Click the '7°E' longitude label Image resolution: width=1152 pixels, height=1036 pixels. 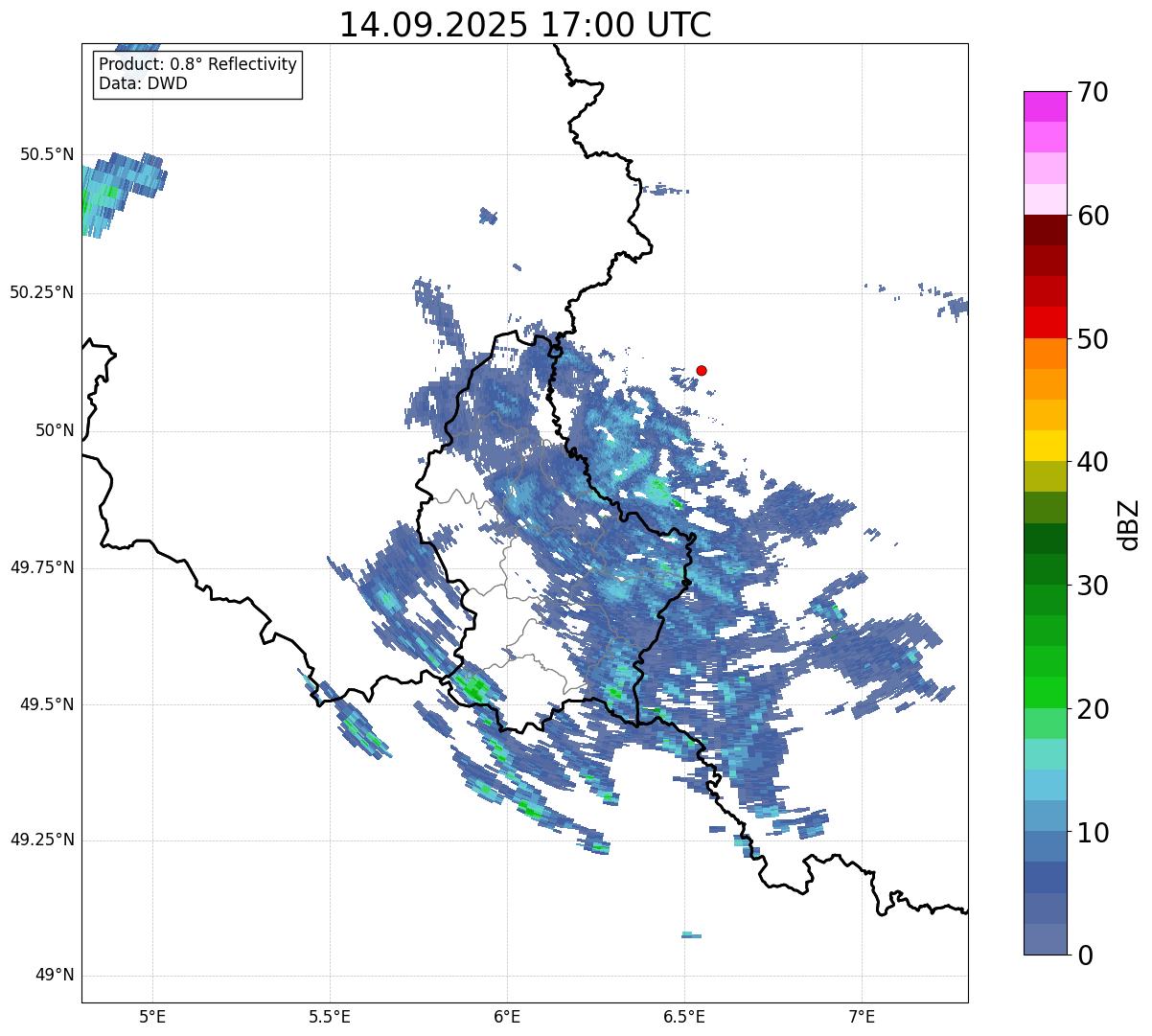pyautogui.click(x=862, y=1016)
